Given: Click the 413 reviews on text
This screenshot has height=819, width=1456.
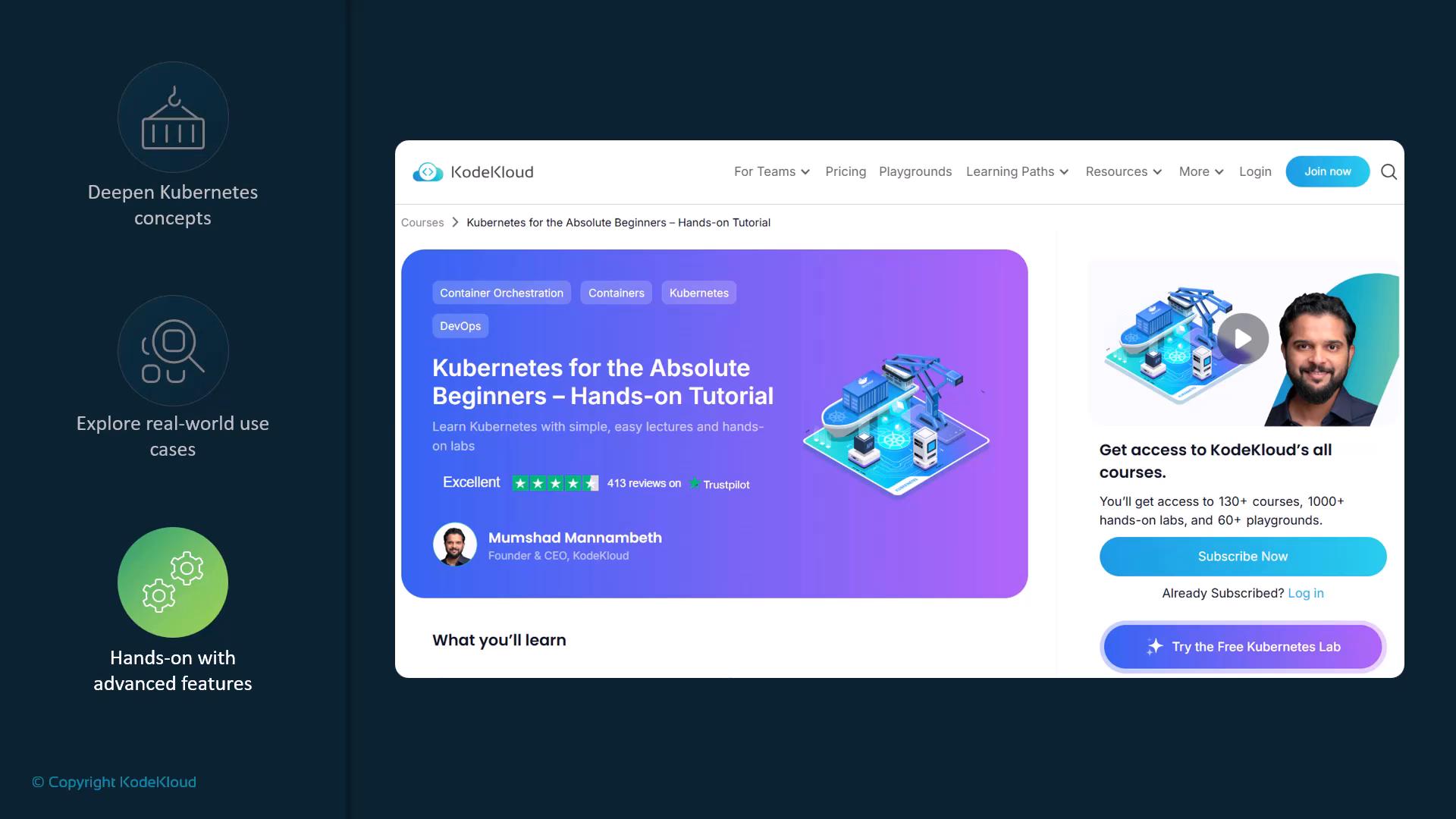Looking at the screenshot, I should coord(644,483).
